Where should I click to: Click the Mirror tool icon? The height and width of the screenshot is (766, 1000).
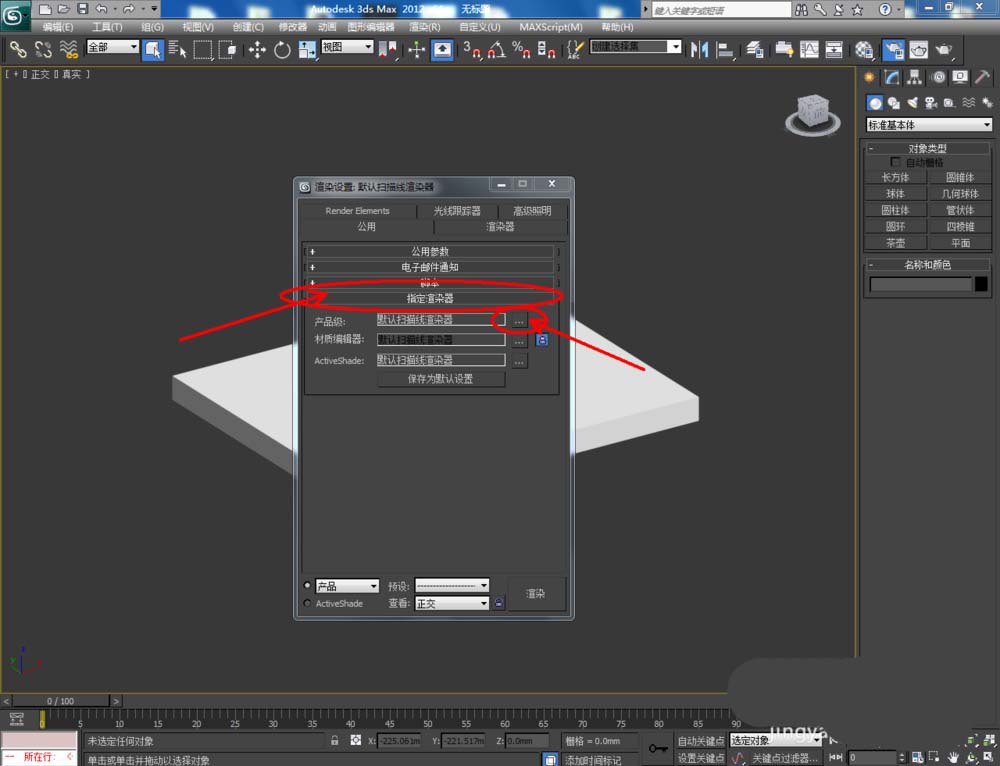point(699,49)
